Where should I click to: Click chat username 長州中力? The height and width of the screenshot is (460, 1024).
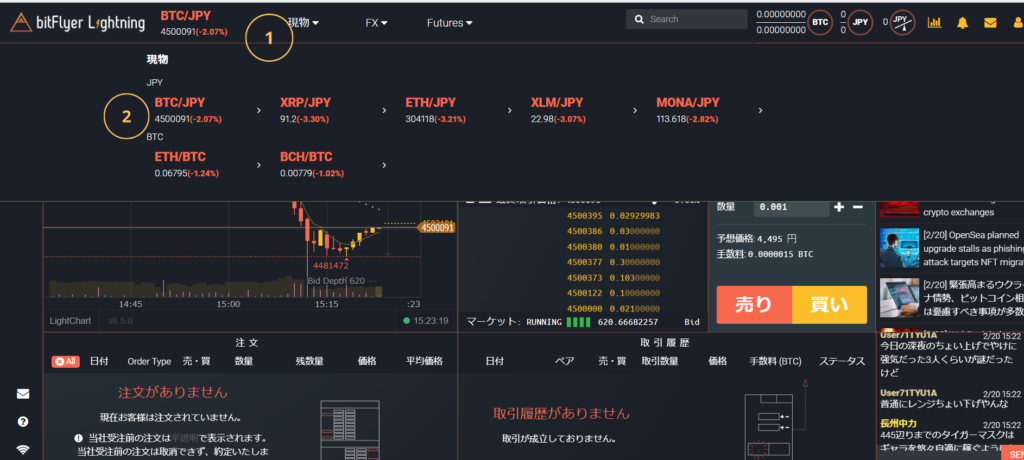coord(898,423)
